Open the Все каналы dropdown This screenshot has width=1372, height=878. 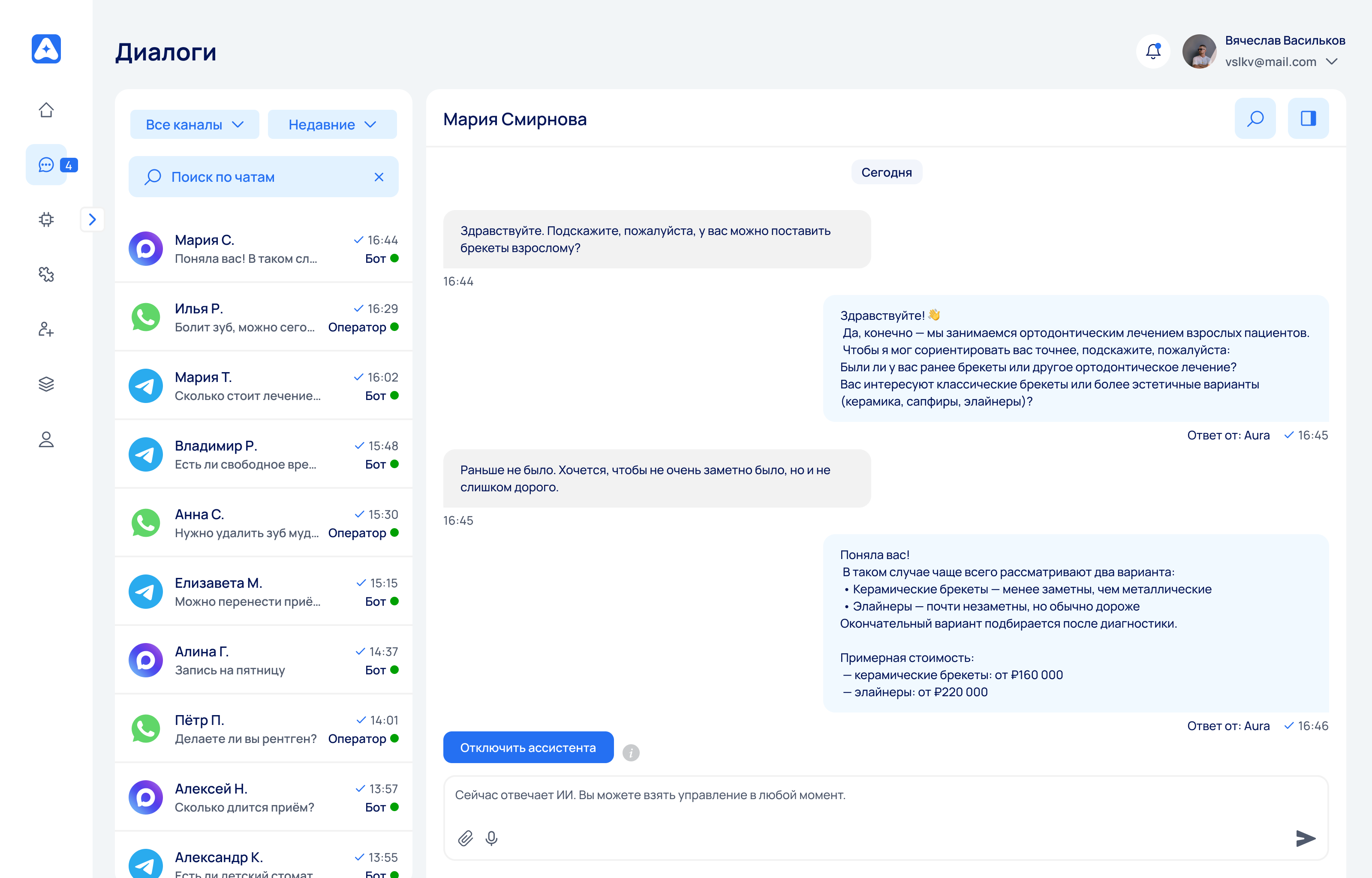(x=194, y=124)
